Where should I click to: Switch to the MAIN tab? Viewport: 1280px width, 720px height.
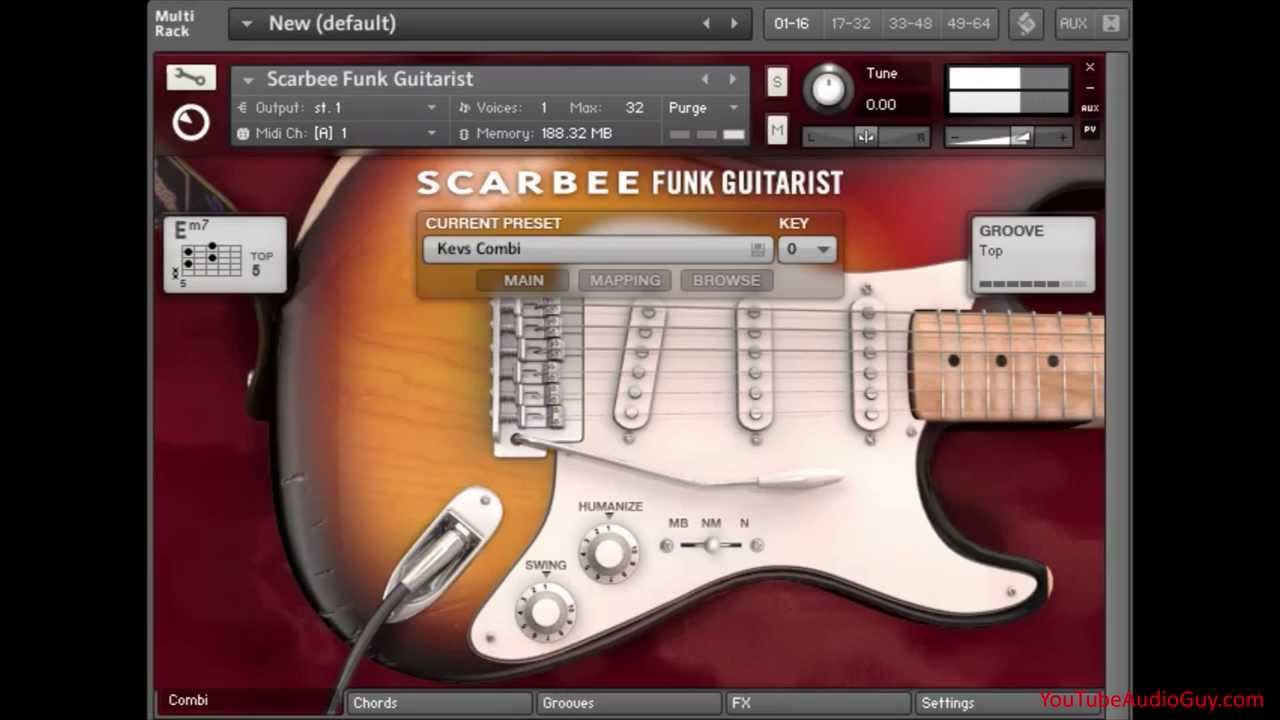(x=523, y=281)
